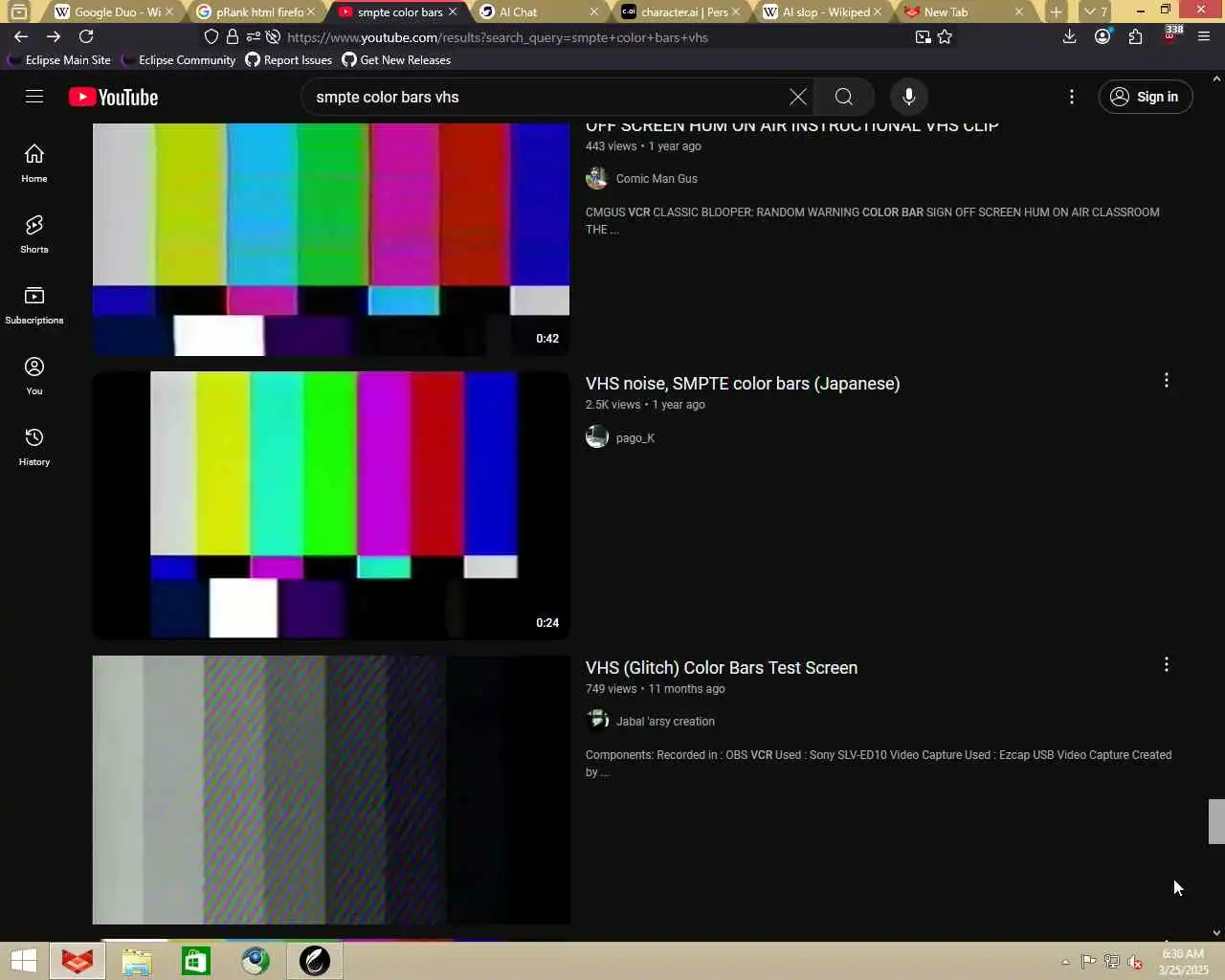Clear the search query with the X

coord(797,97)
